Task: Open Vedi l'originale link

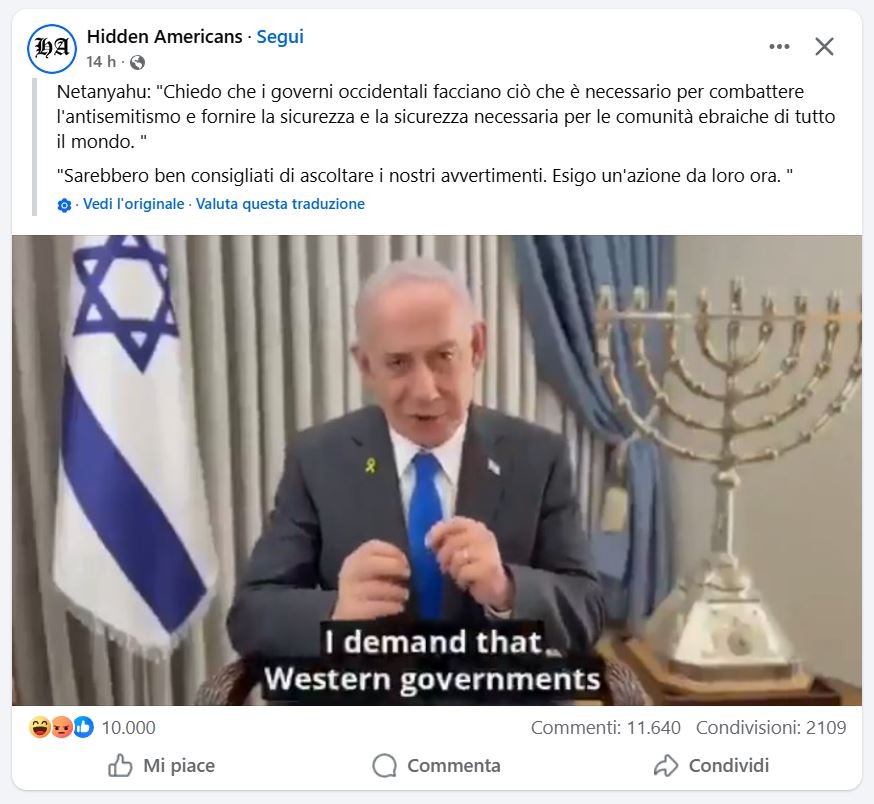Action: tap(133, 204)
